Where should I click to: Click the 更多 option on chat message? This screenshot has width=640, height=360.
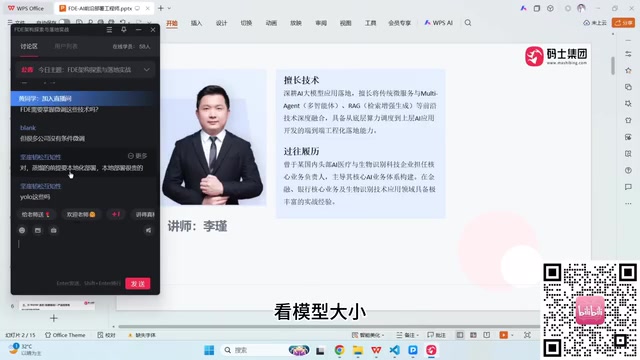(x=138, y=156)
